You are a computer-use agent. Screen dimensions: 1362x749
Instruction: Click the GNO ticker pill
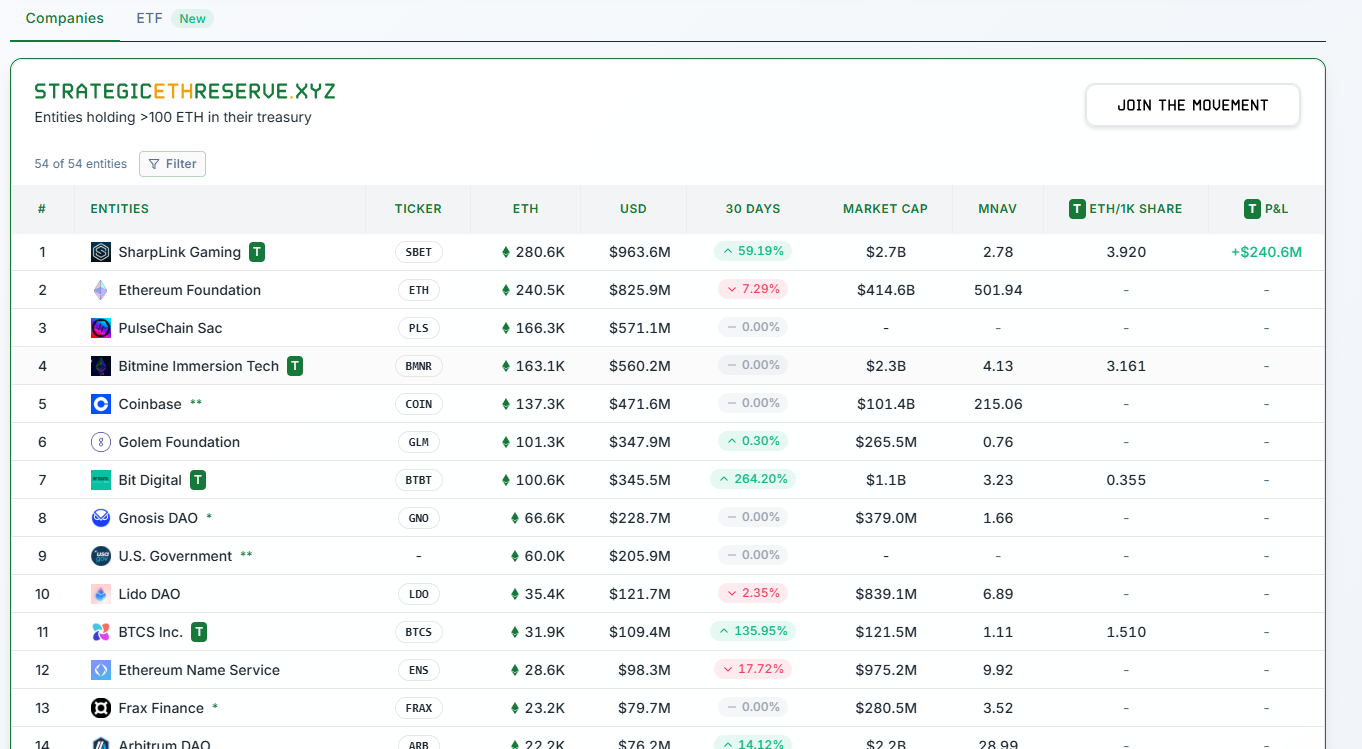419,518
